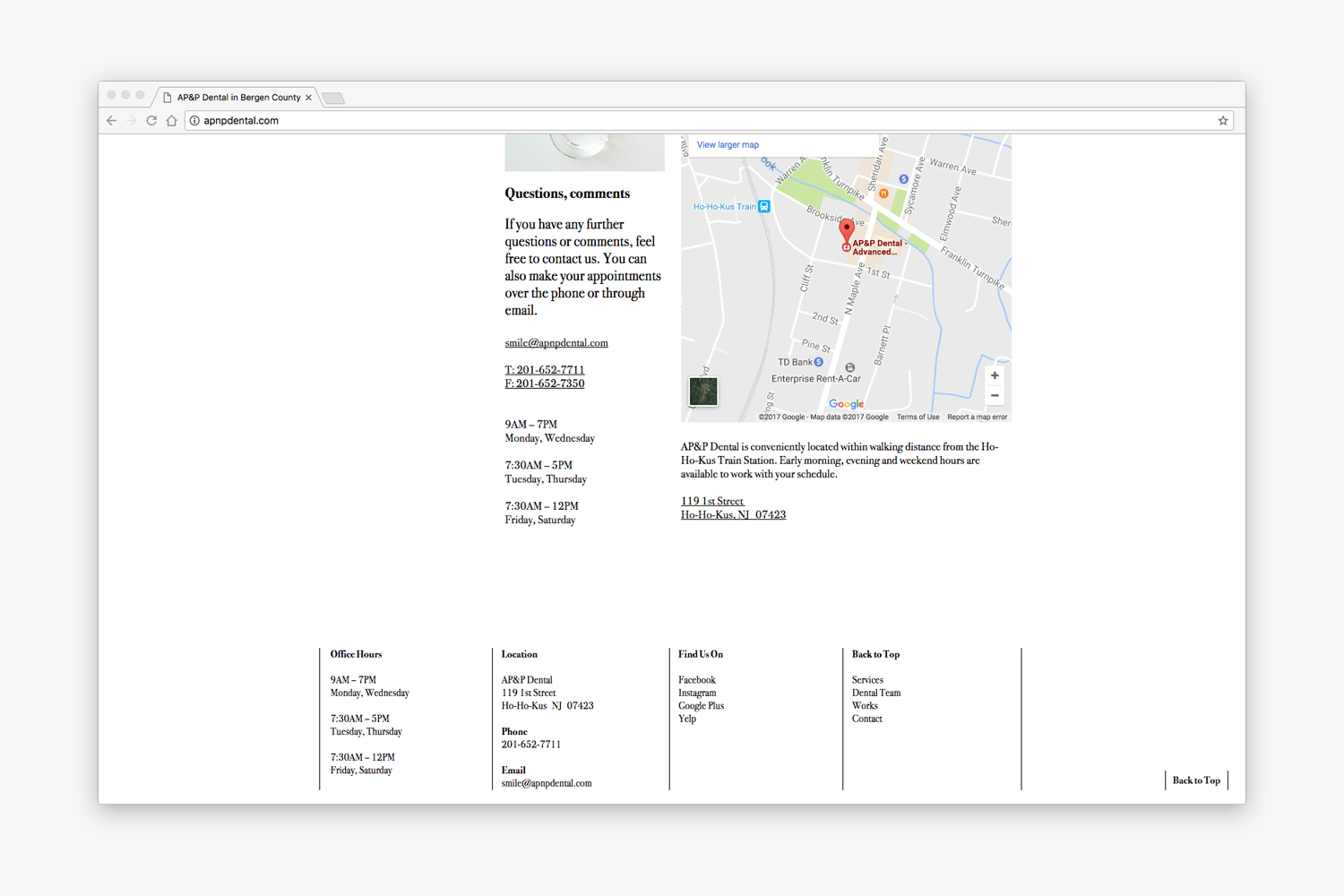Click the red AP&P Dental map pin

coord(846,233)
